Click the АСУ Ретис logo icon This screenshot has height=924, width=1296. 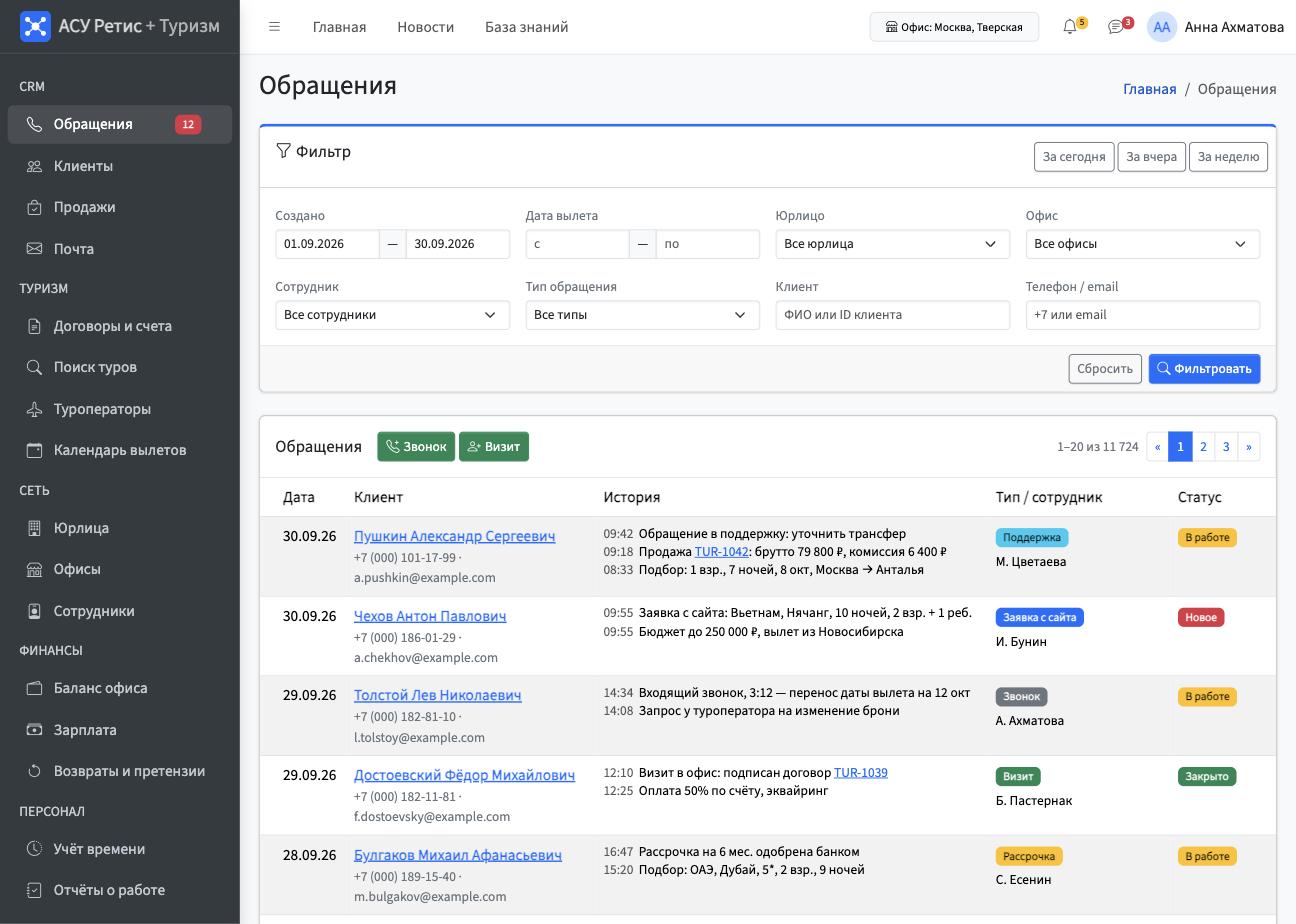click(x=35, y=26)
